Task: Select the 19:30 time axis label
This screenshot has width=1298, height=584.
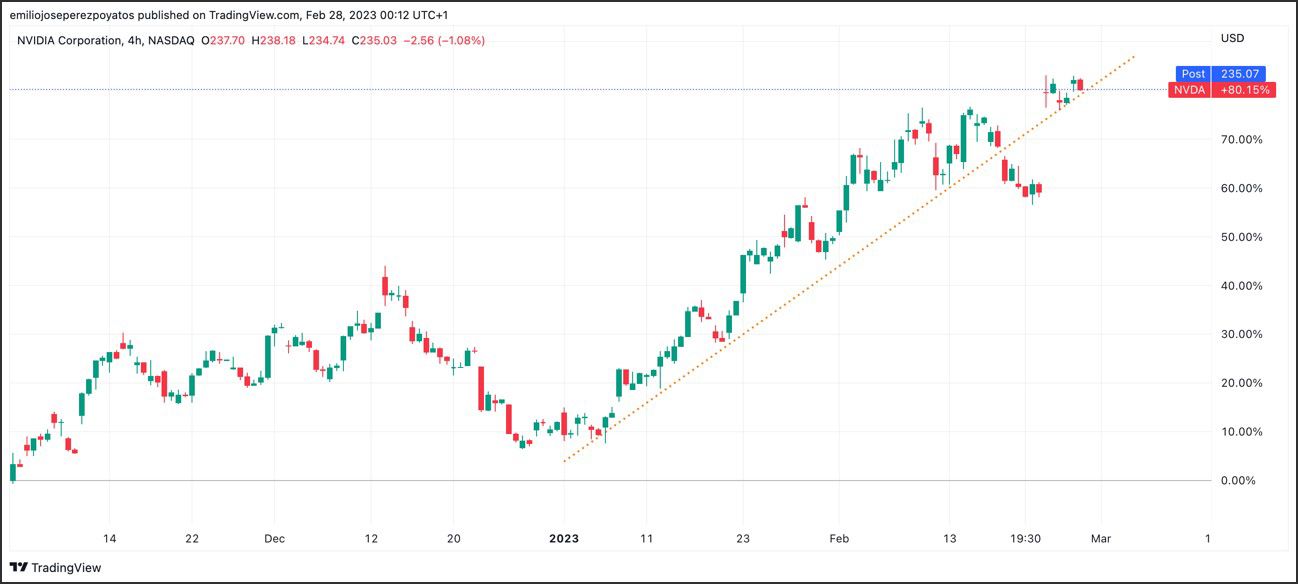Action: pos(1027,538)
